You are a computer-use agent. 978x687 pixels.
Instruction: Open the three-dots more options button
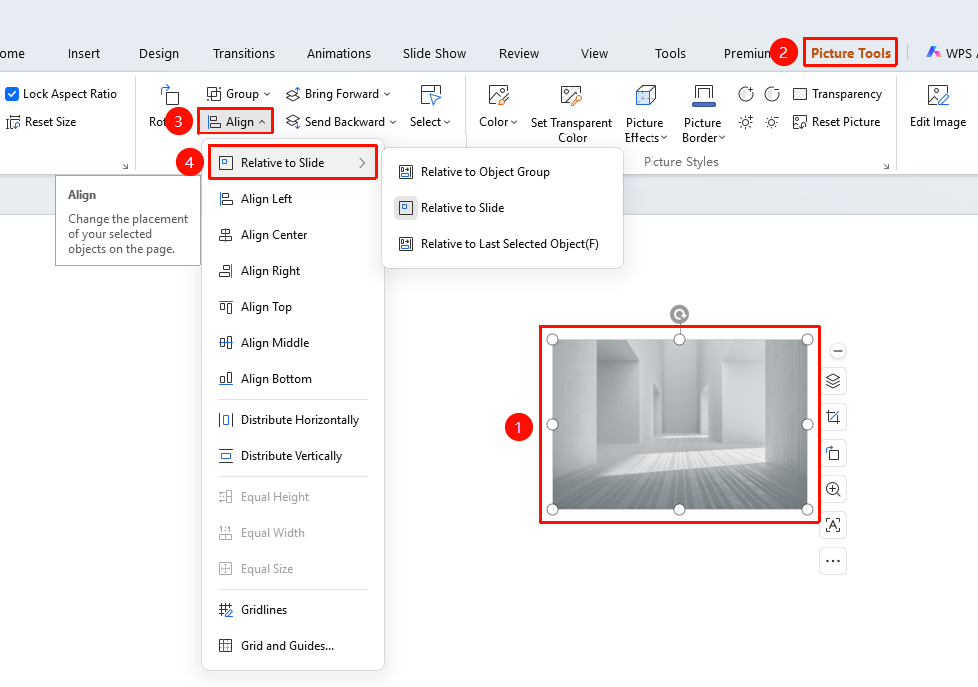coord(833,561)
